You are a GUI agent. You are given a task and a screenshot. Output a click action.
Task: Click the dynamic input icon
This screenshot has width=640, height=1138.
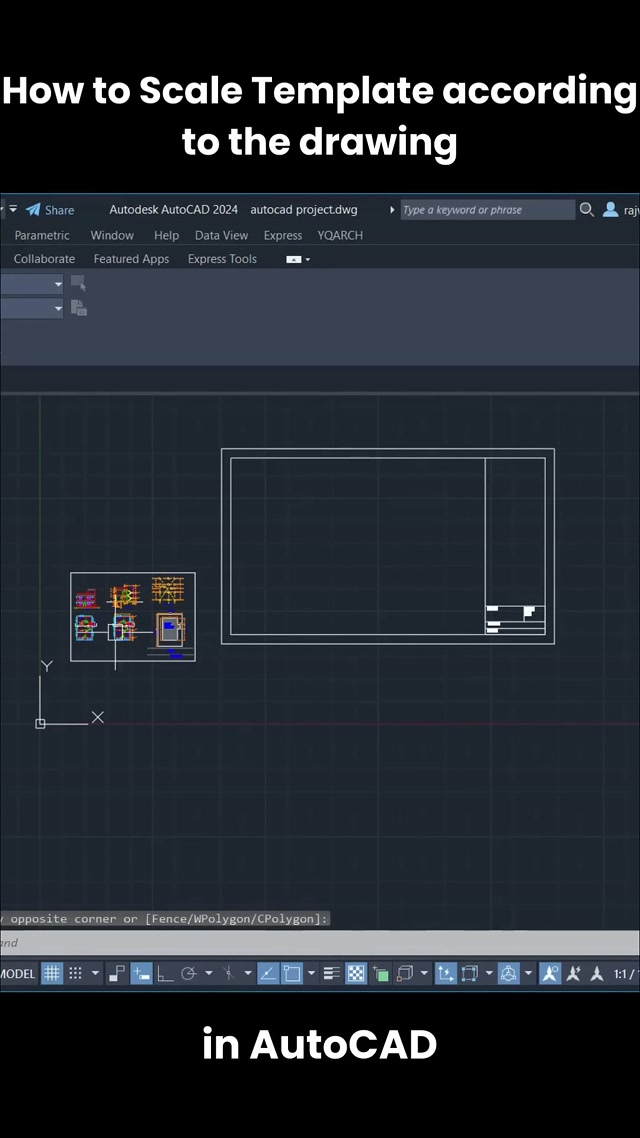(142, 973)
